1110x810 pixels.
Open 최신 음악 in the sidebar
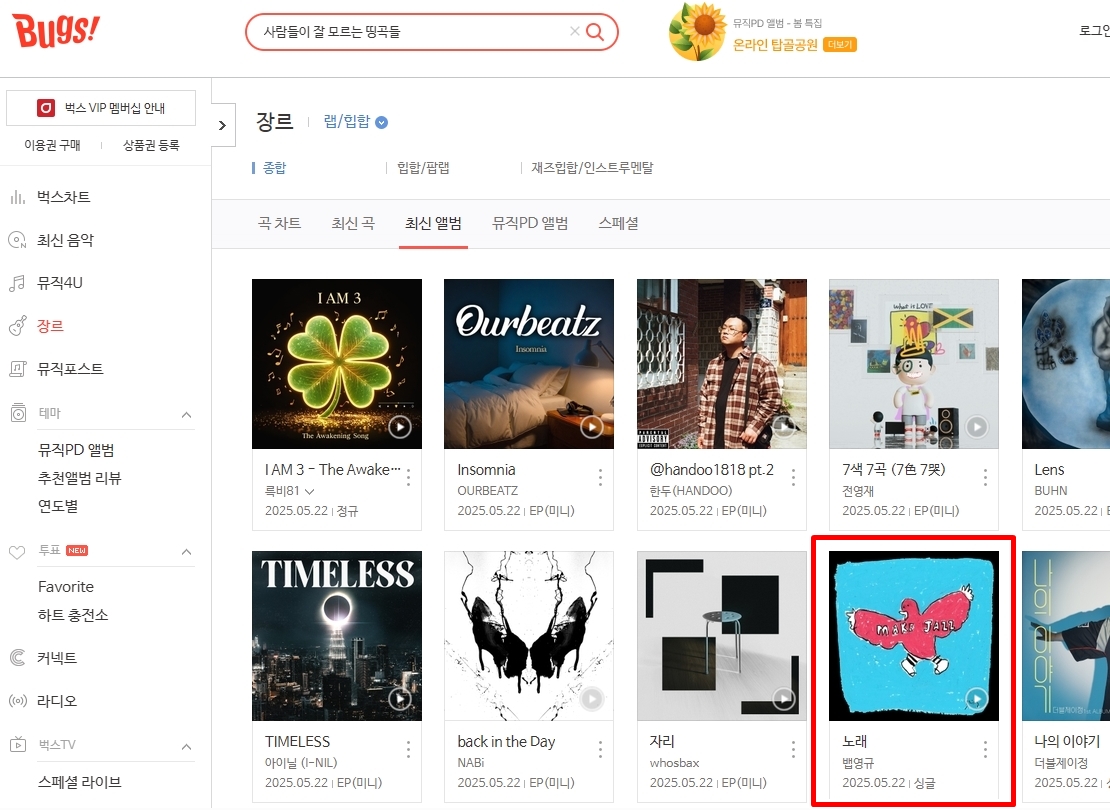[x=65, y=241]
